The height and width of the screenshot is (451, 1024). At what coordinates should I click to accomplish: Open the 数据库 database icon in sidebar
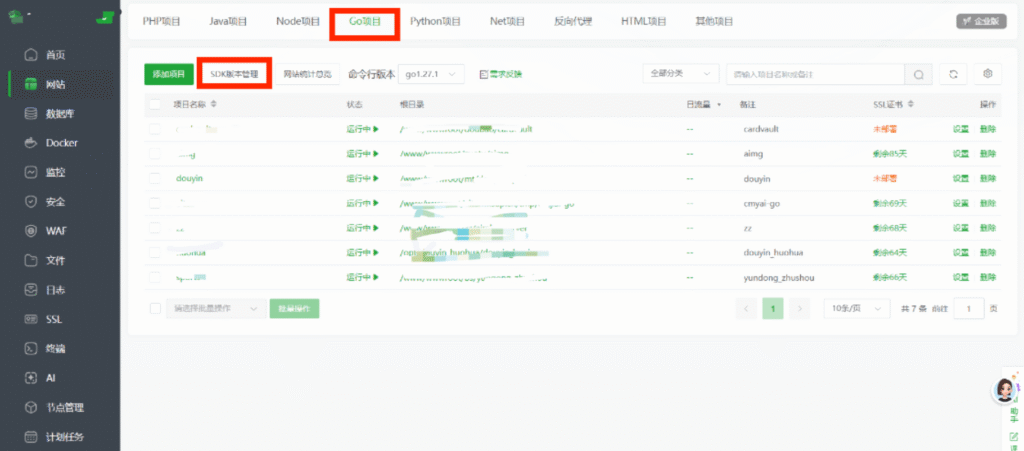click(x=31, y=114)
